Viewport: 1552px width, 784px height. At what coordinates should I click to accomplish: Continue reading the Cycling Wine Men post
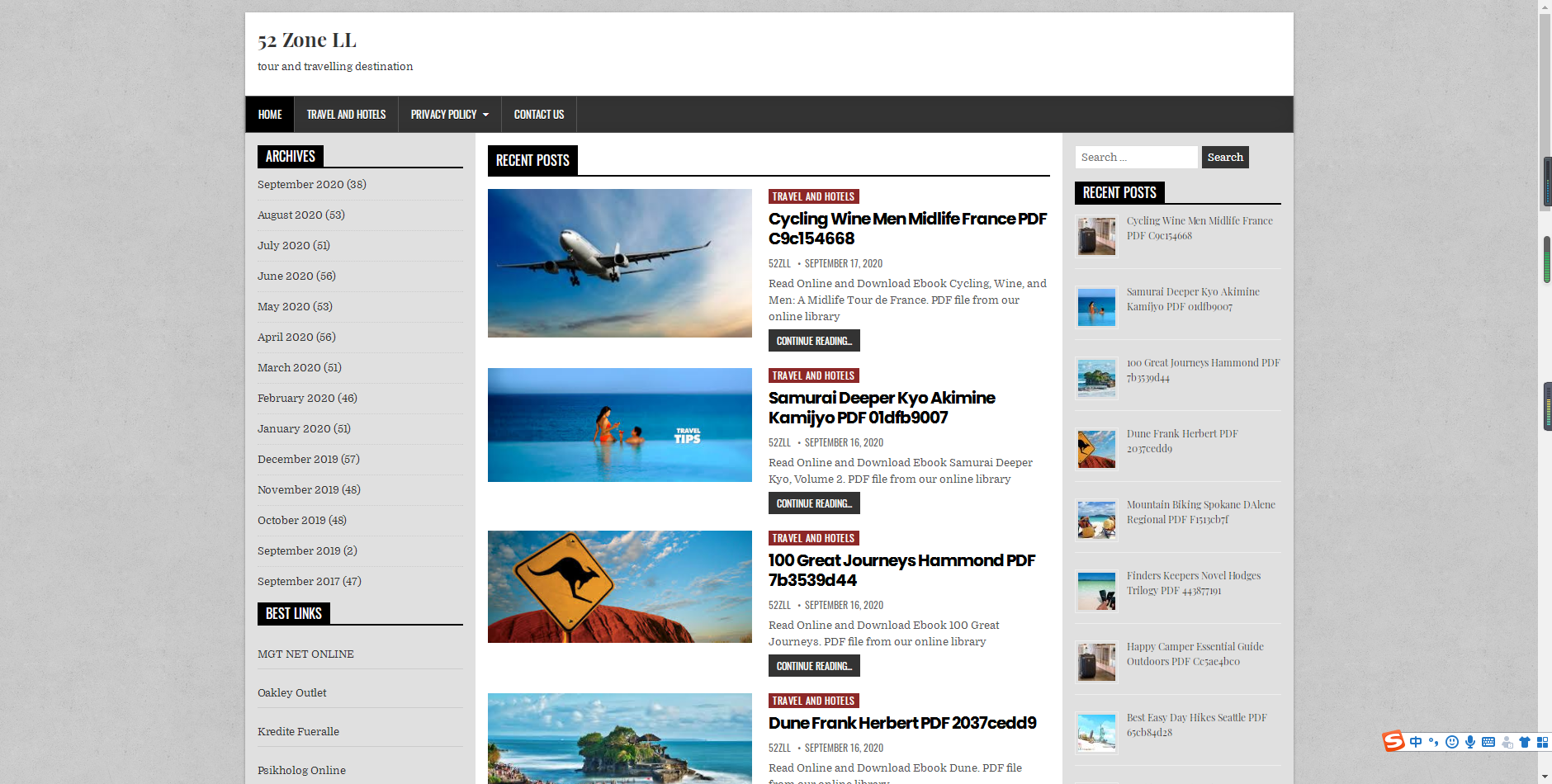(814, 341)
